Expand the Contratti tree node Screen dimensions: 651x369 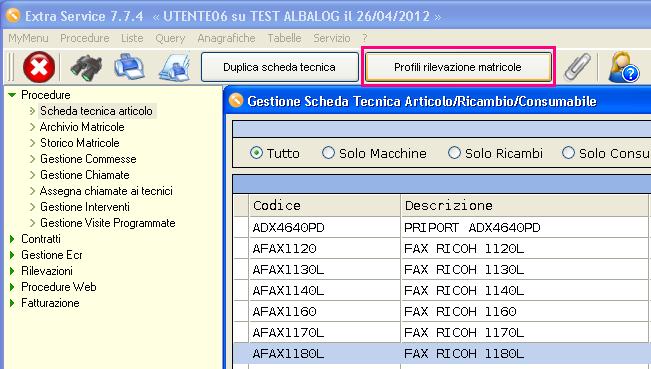click(x=12, y=239)
